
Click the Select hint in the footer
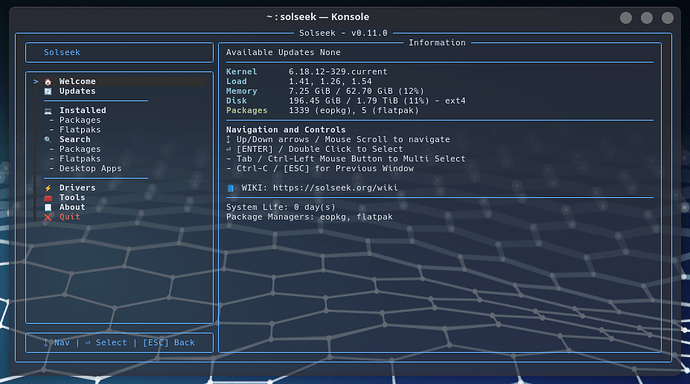point(106,343)
